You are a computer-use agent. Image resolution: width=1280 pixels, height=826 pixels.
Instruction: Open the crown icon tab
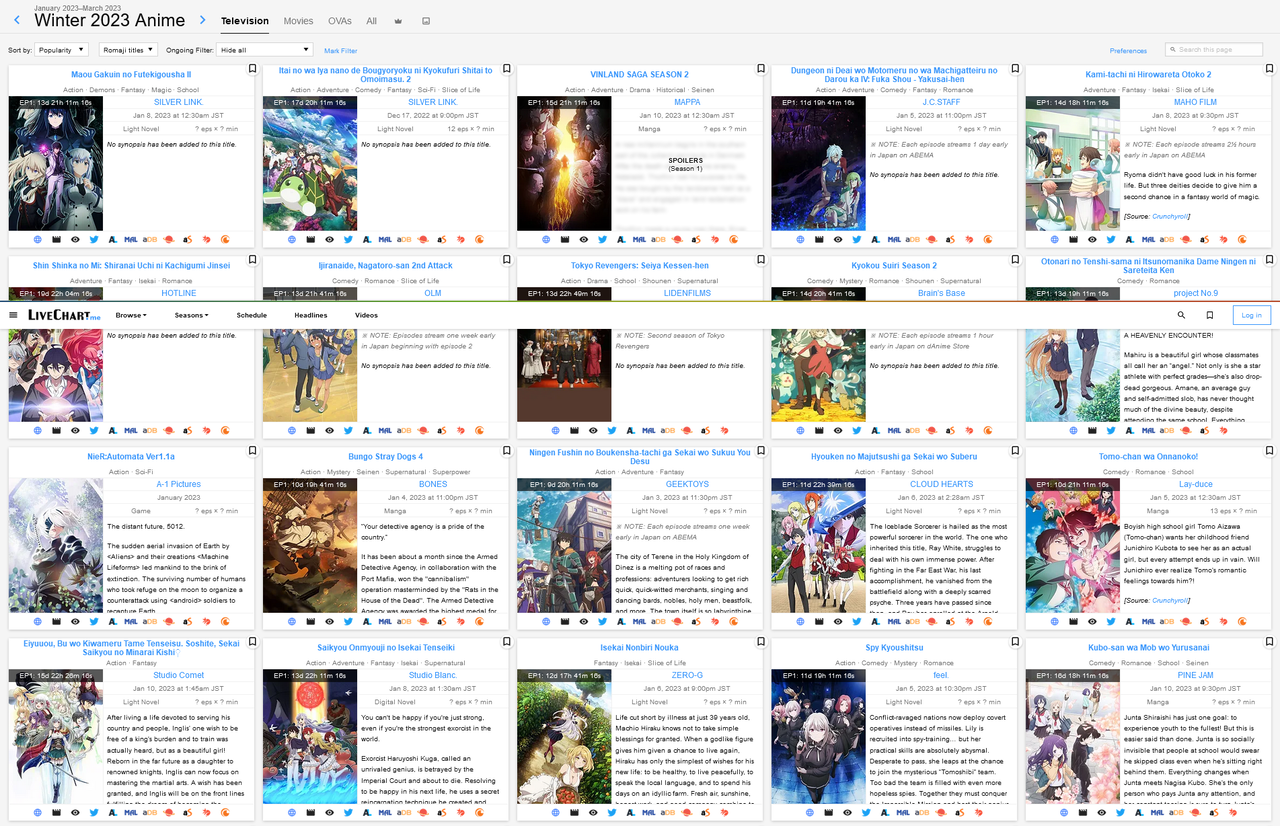(x=399, y=21)
